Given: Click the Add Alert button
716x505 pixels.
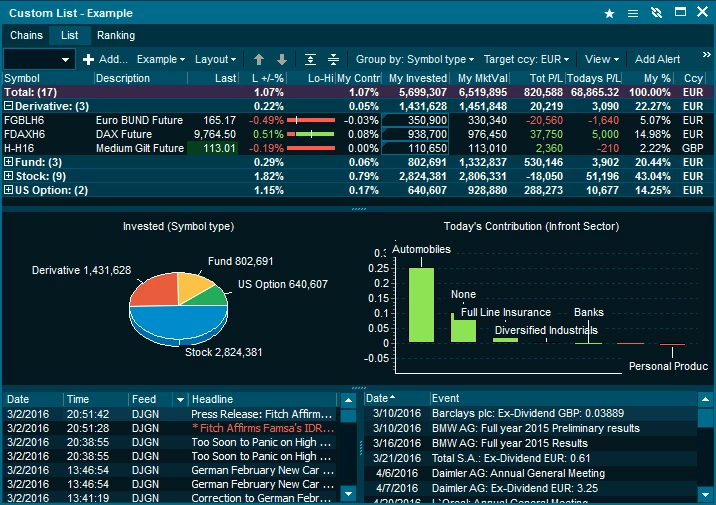Looking at the screenshot, I should [657, 60].
